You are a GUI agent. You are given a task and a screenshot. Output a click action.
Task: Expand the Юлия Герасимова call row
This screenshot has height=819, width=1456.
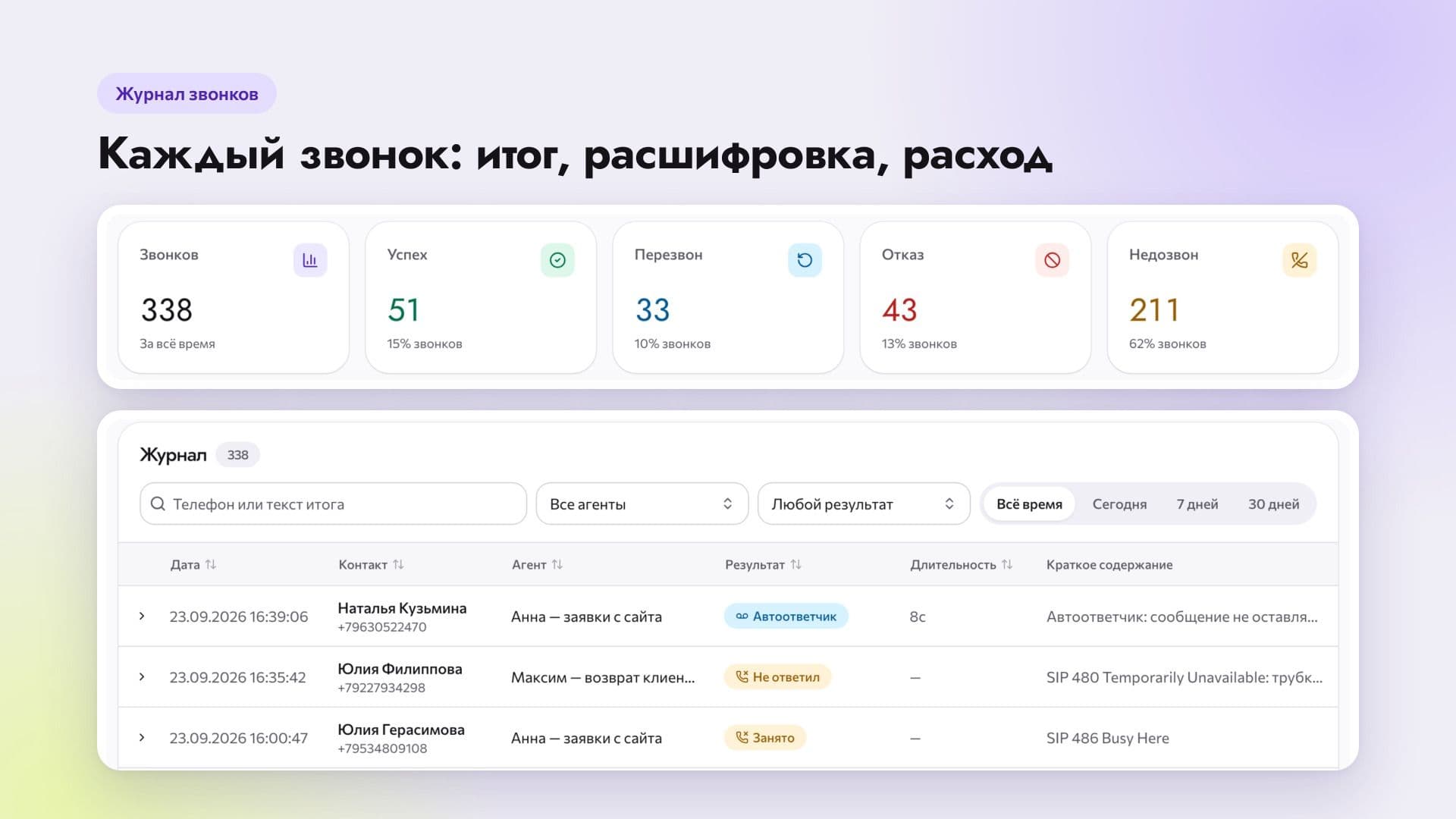[142, 737]
